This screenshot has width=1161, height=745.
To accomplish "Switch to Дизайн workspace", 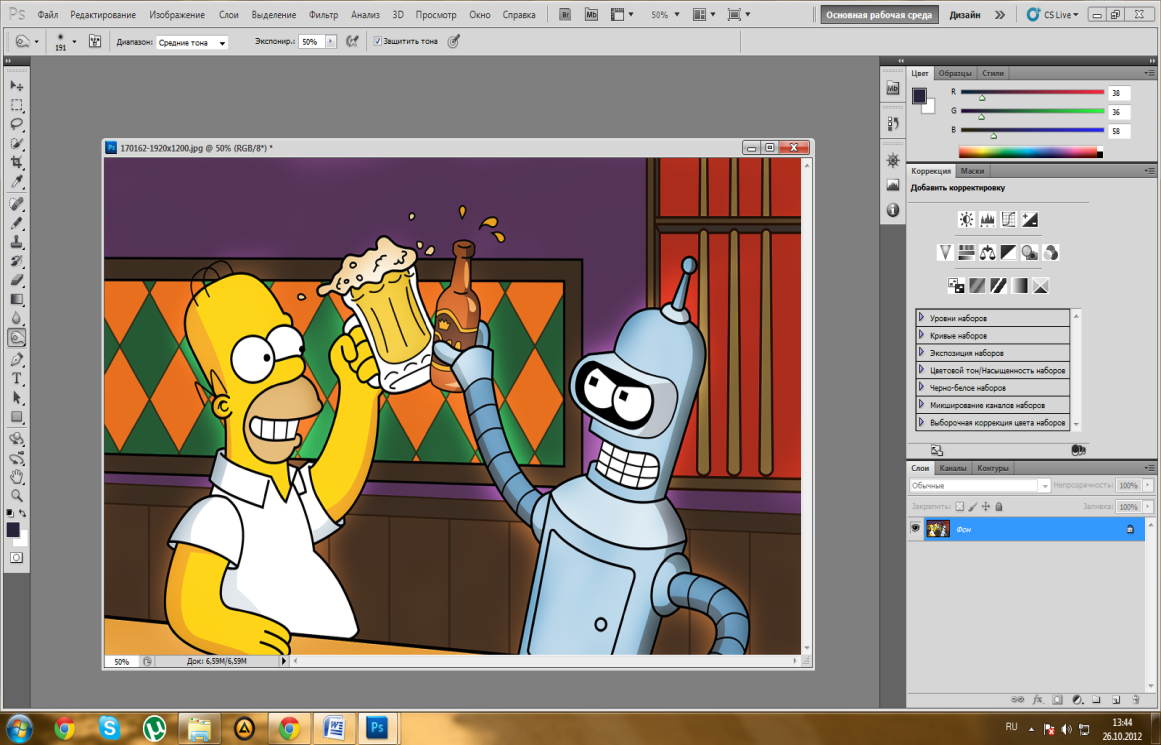I will tap(965, 15).
